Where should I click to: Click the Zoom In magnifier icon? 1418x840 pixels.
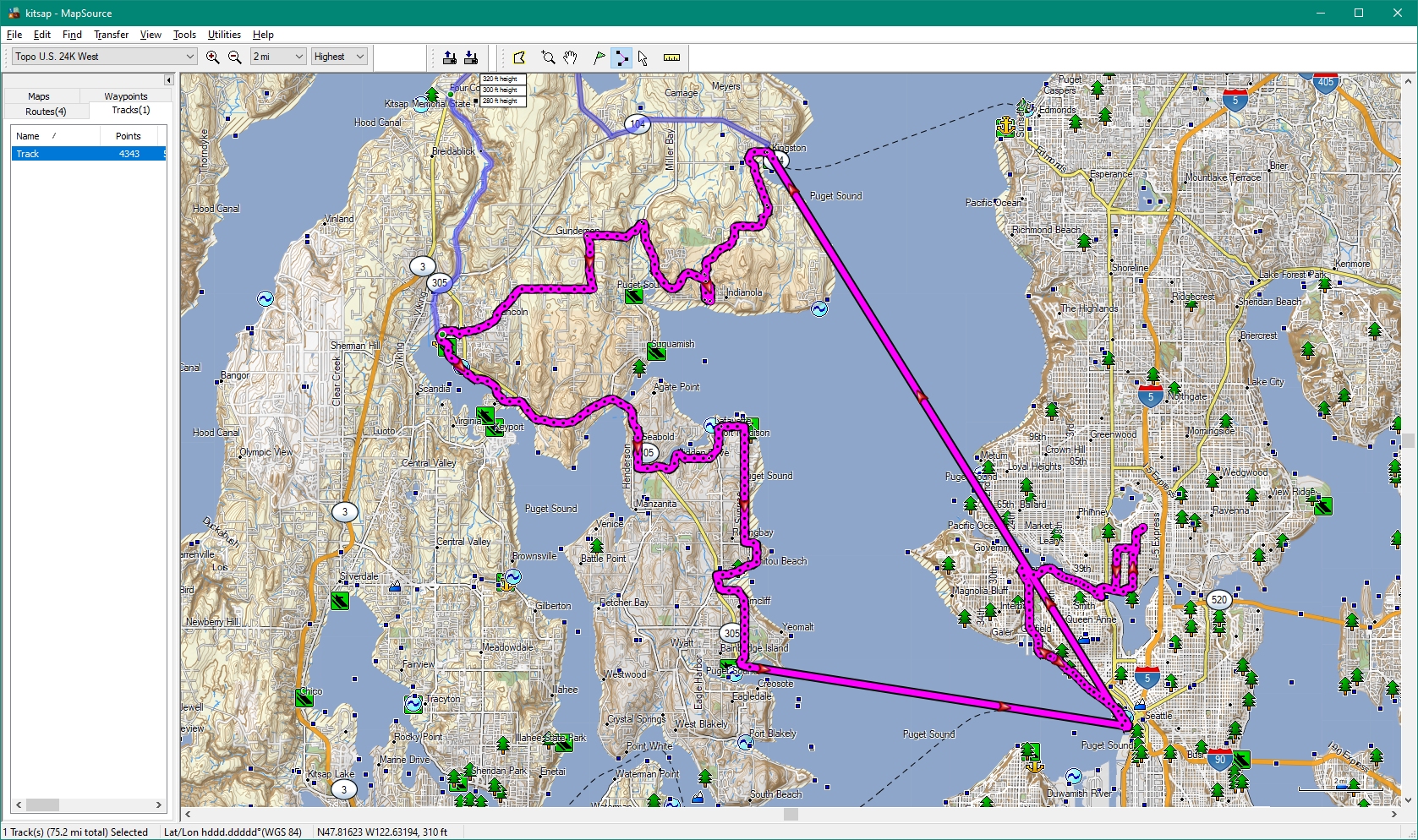[213, 57]
